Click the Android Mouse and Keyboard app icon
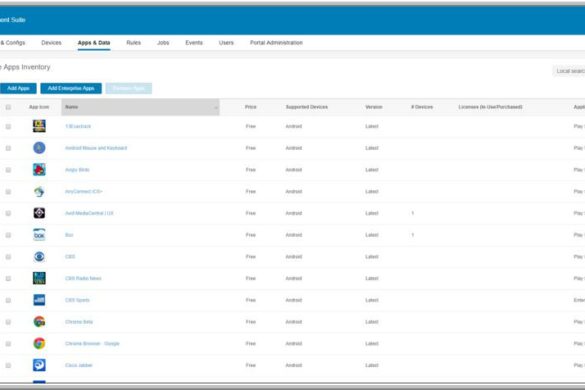 click(x=39, y=148)
